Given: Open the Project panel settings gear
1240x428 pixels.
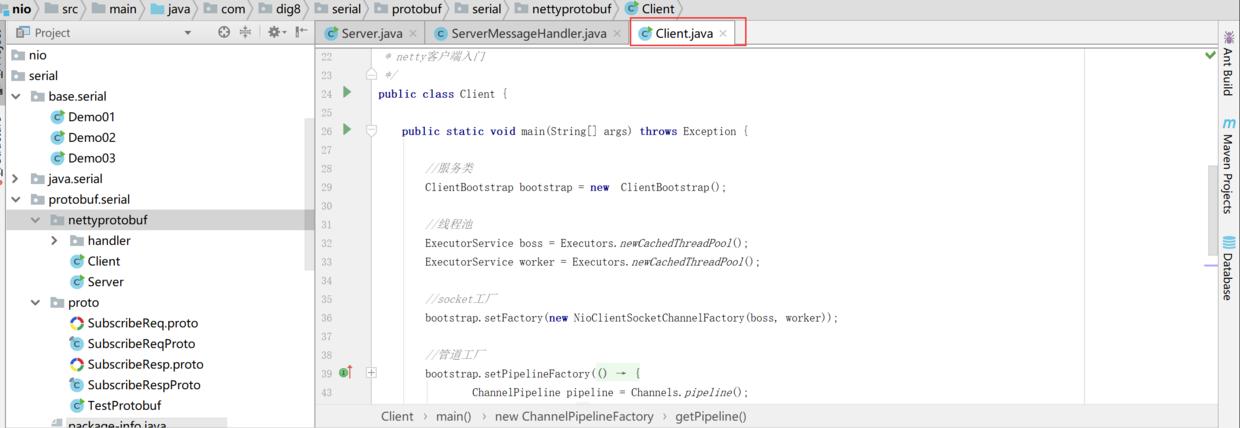Looking at the screenshot, I should click(275, 32).
